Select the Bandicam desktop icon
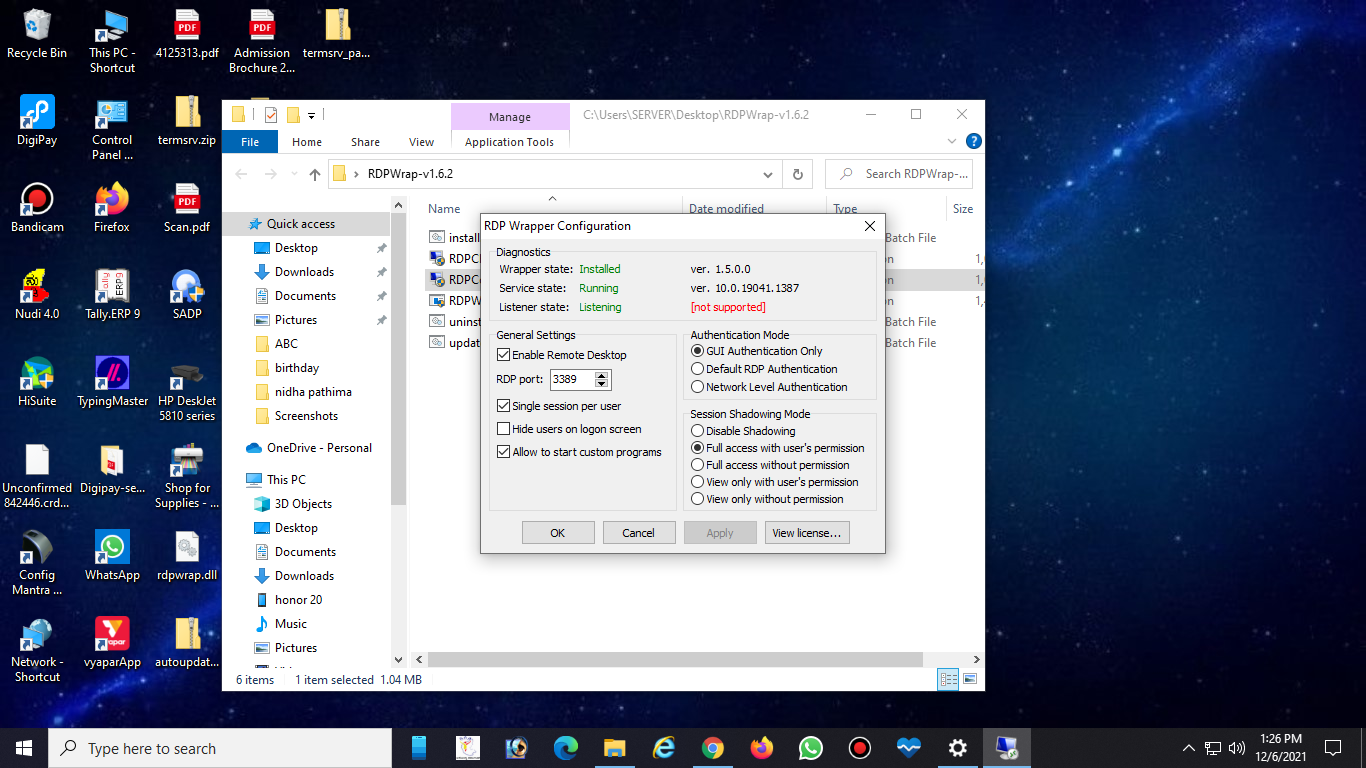 coord(37,207)
